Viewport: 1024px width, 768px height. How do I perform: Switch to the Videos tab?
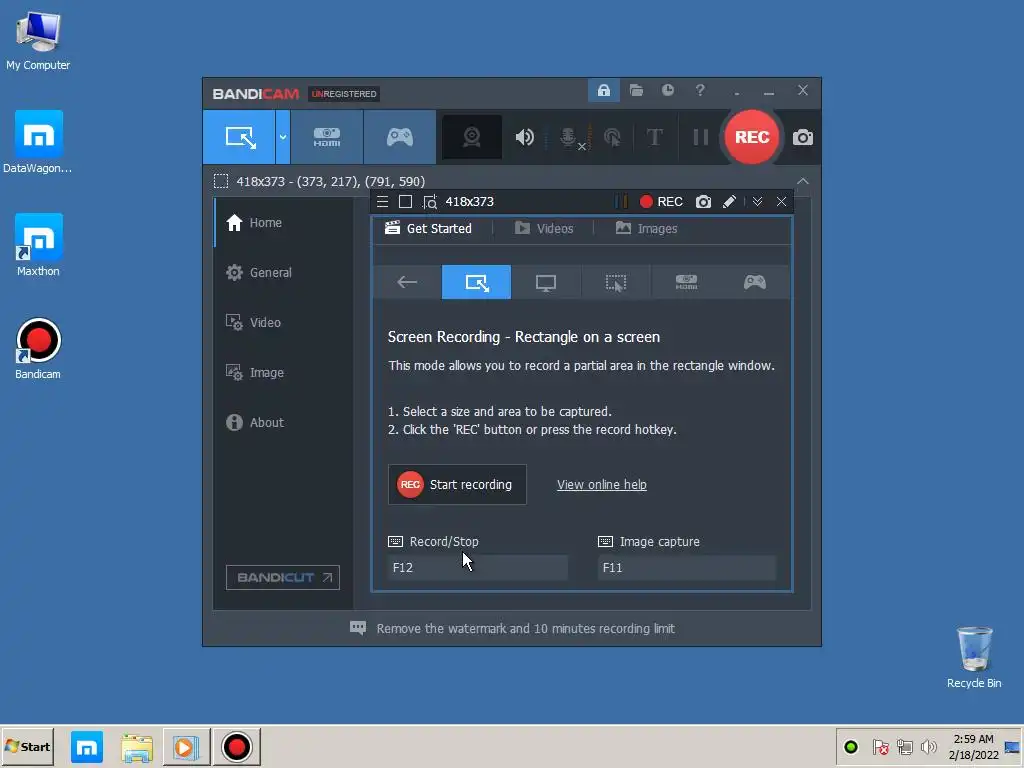tap(544, 229)
